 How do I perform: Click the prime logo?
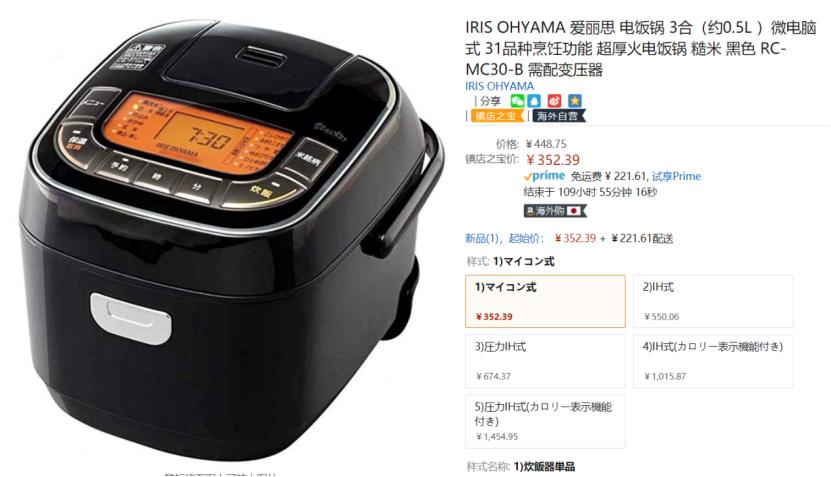point(544,176)
